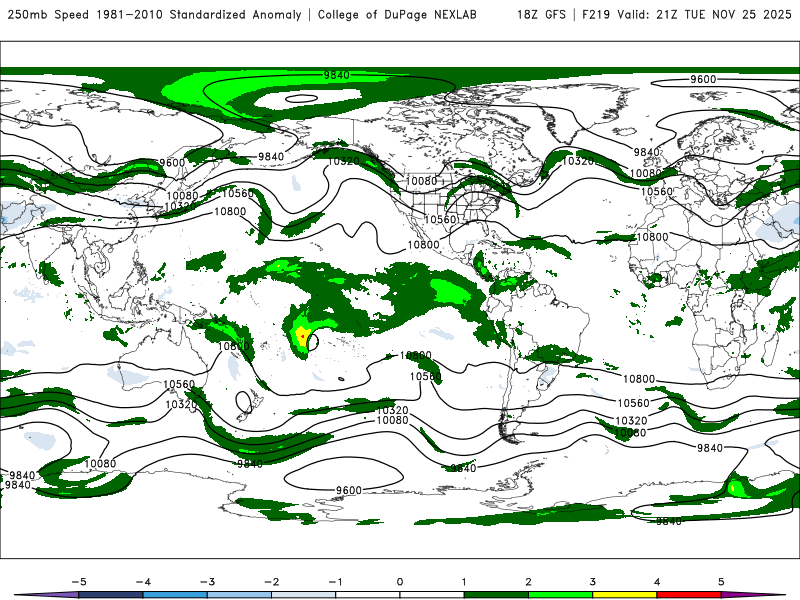Click the "250mb Speed 1981-2010 Standardized Anomaly" title
800x600 pixels.
pos(154,14)
